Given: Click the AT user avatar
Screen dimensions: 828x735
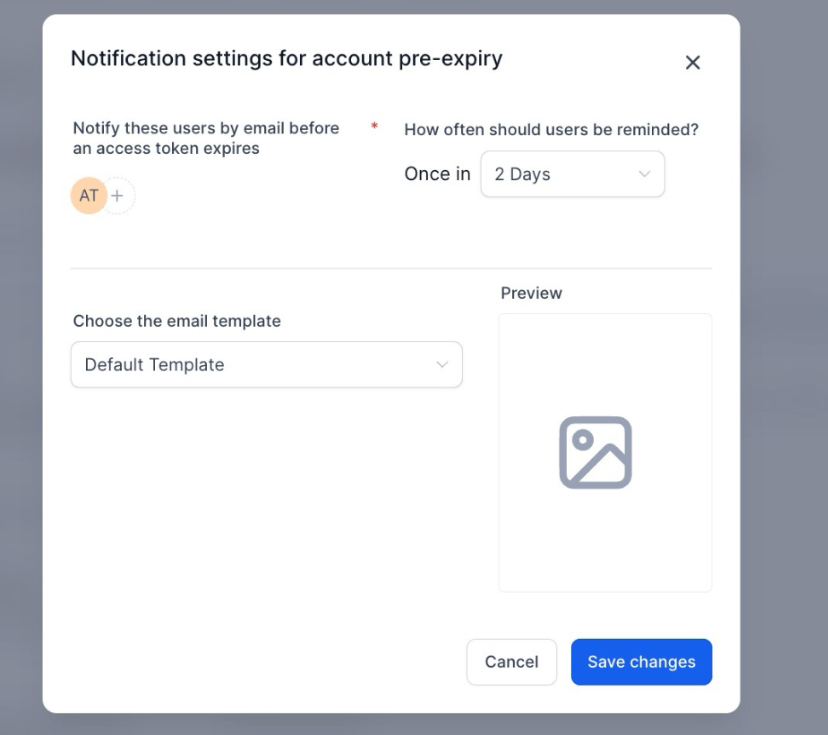Looking at the screenshot, I should (88, 196).
